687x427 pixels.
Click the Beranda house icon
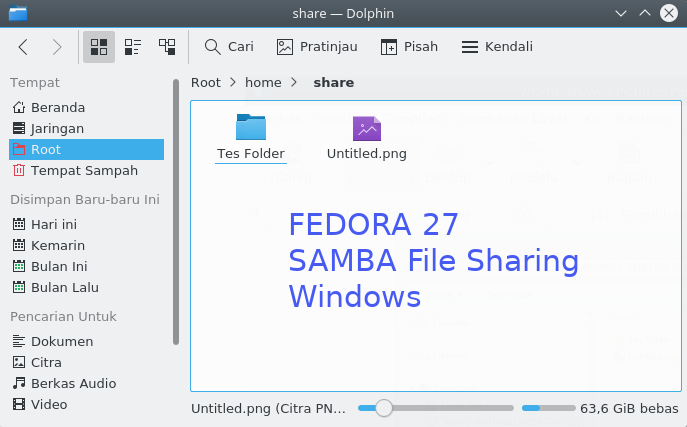click(19, 107)
